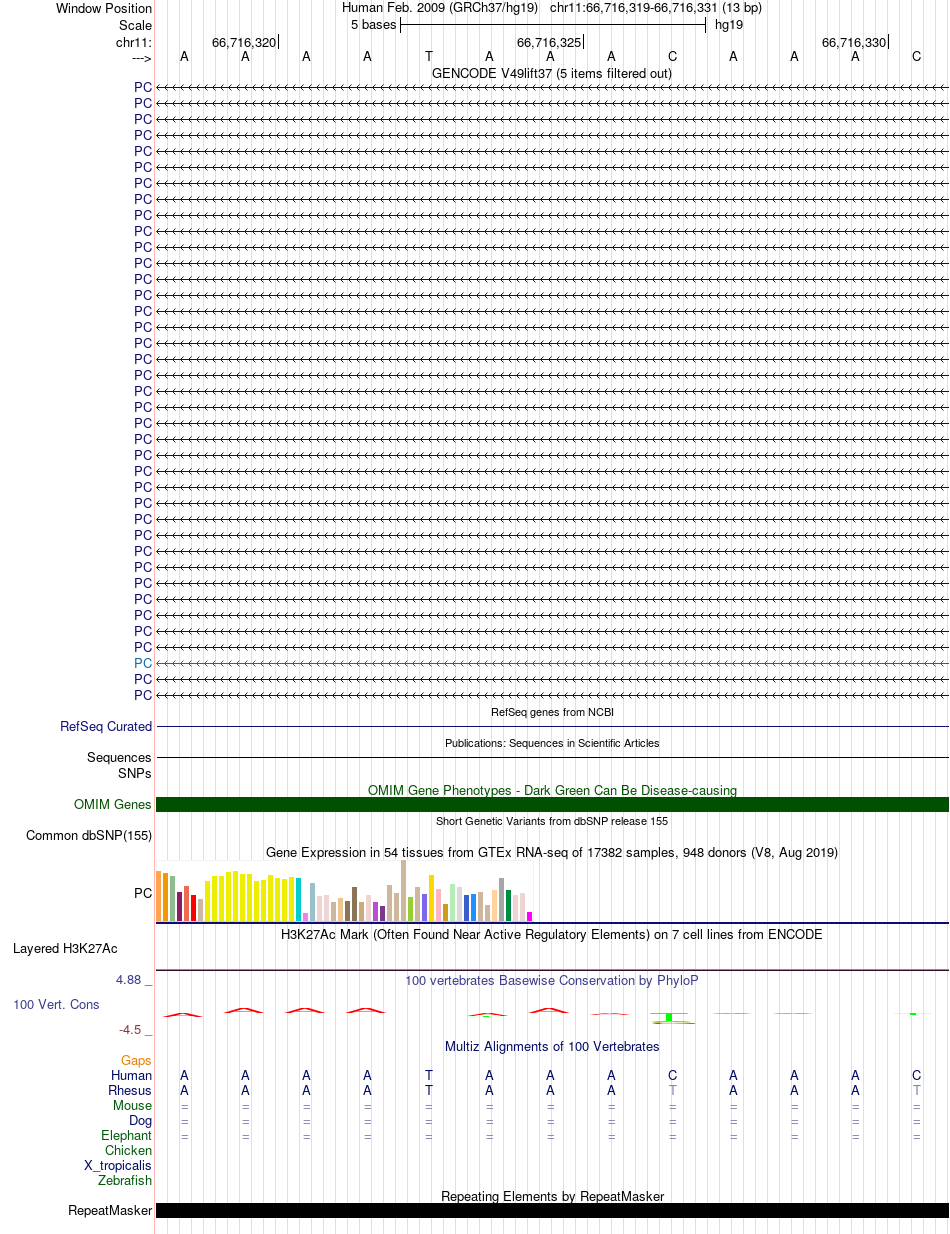The height and width of the screenshot is (1234, 950).
Task: Click the black RepeatMasker bar
Action: pyautogui.click(x=553, y=1211)
